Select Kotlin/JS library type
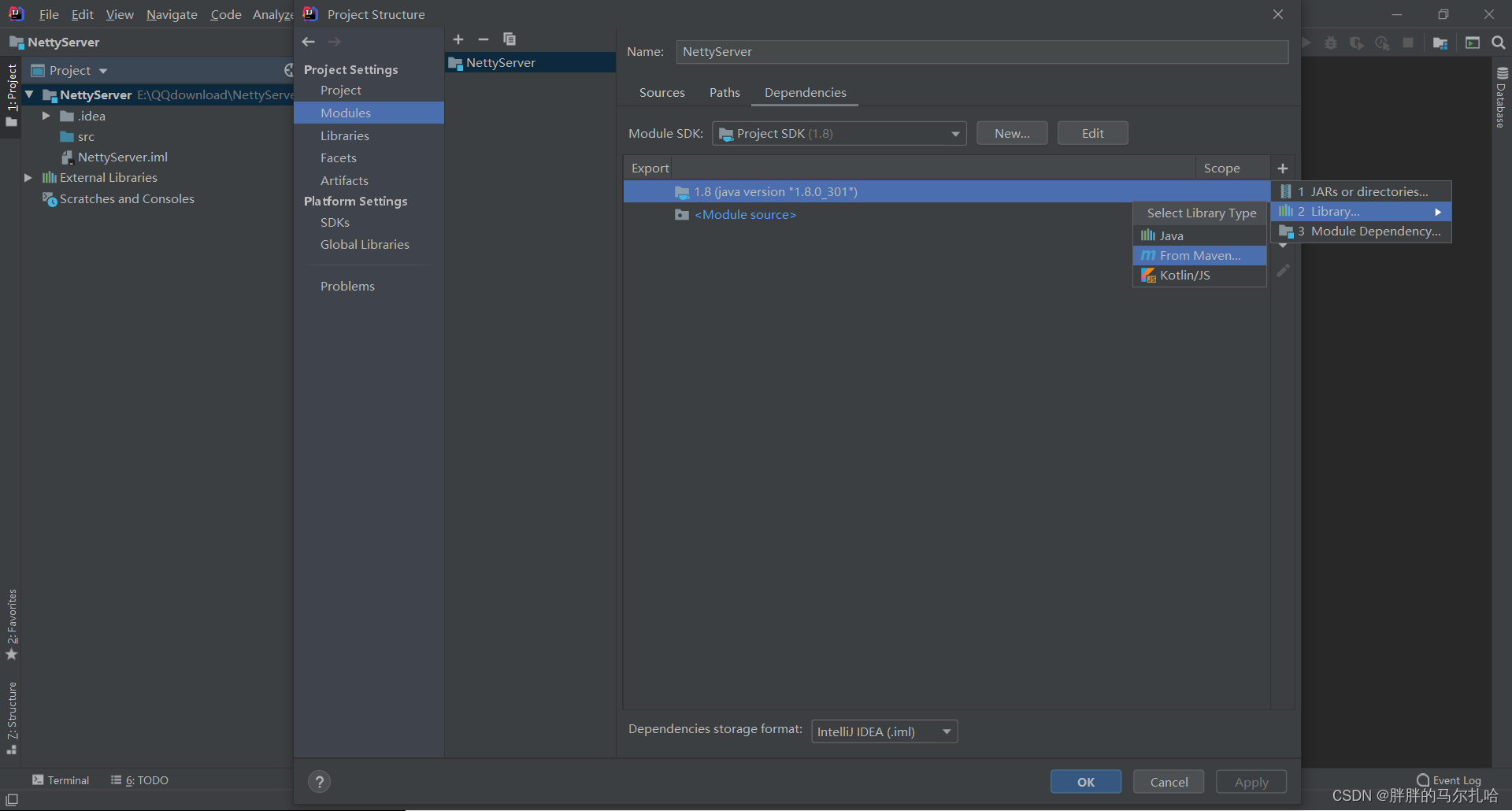This screenshot has height=811, width=1512. tap(1199, 276)
